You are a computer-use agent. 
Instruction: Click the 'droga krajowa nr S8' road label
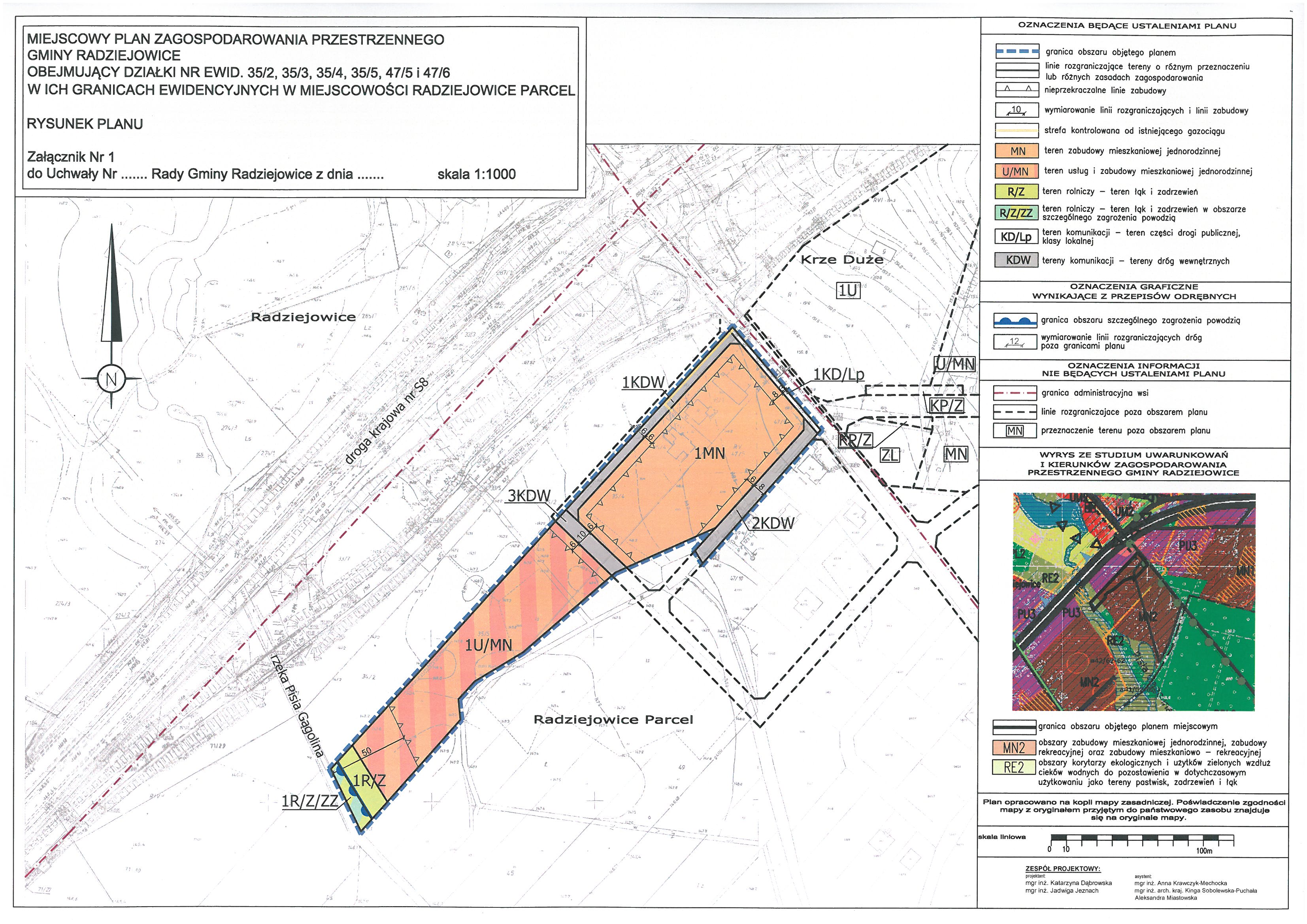386,422
